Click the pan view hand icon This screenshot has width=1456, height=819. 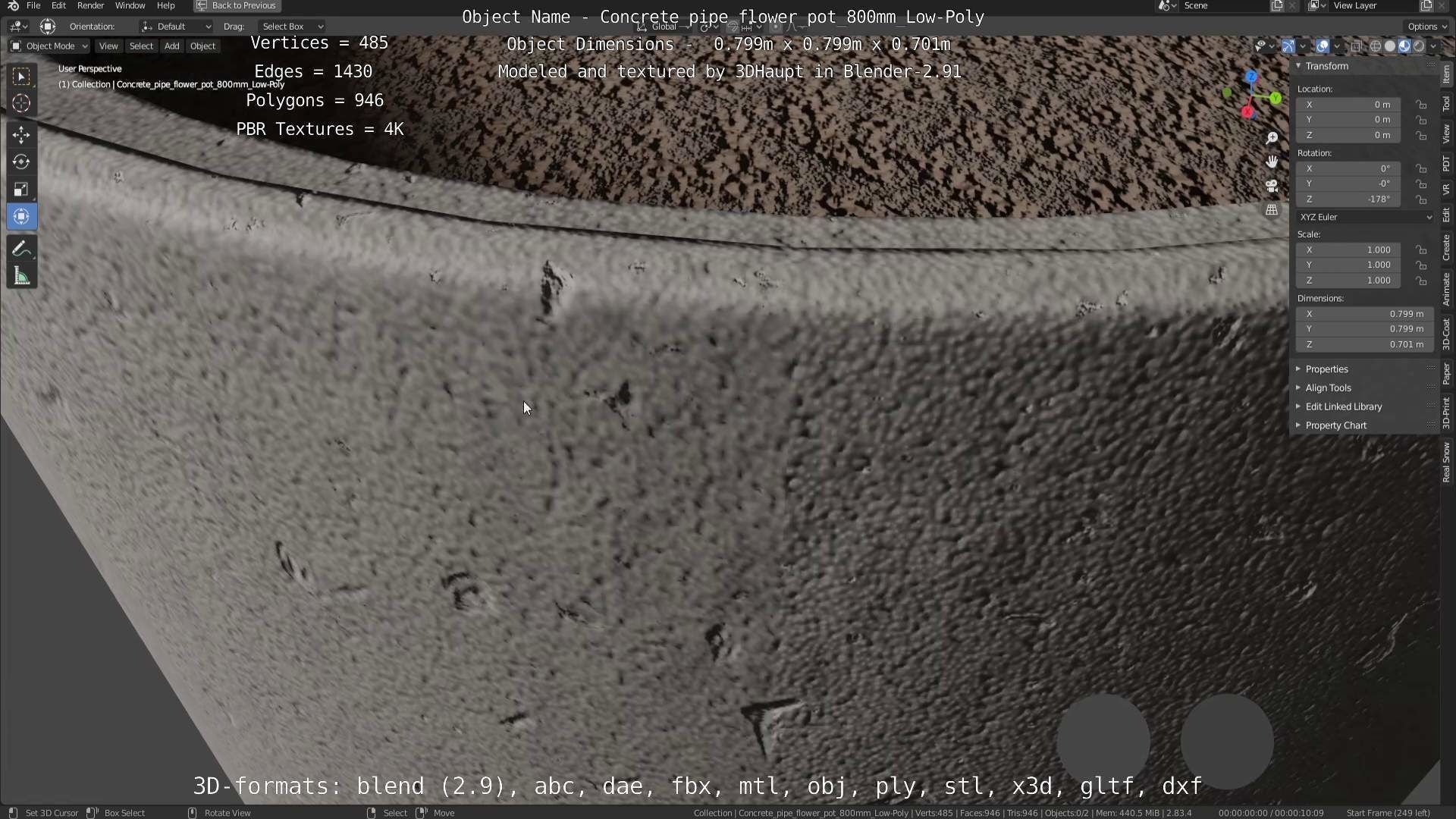(x=1272, y=162)
